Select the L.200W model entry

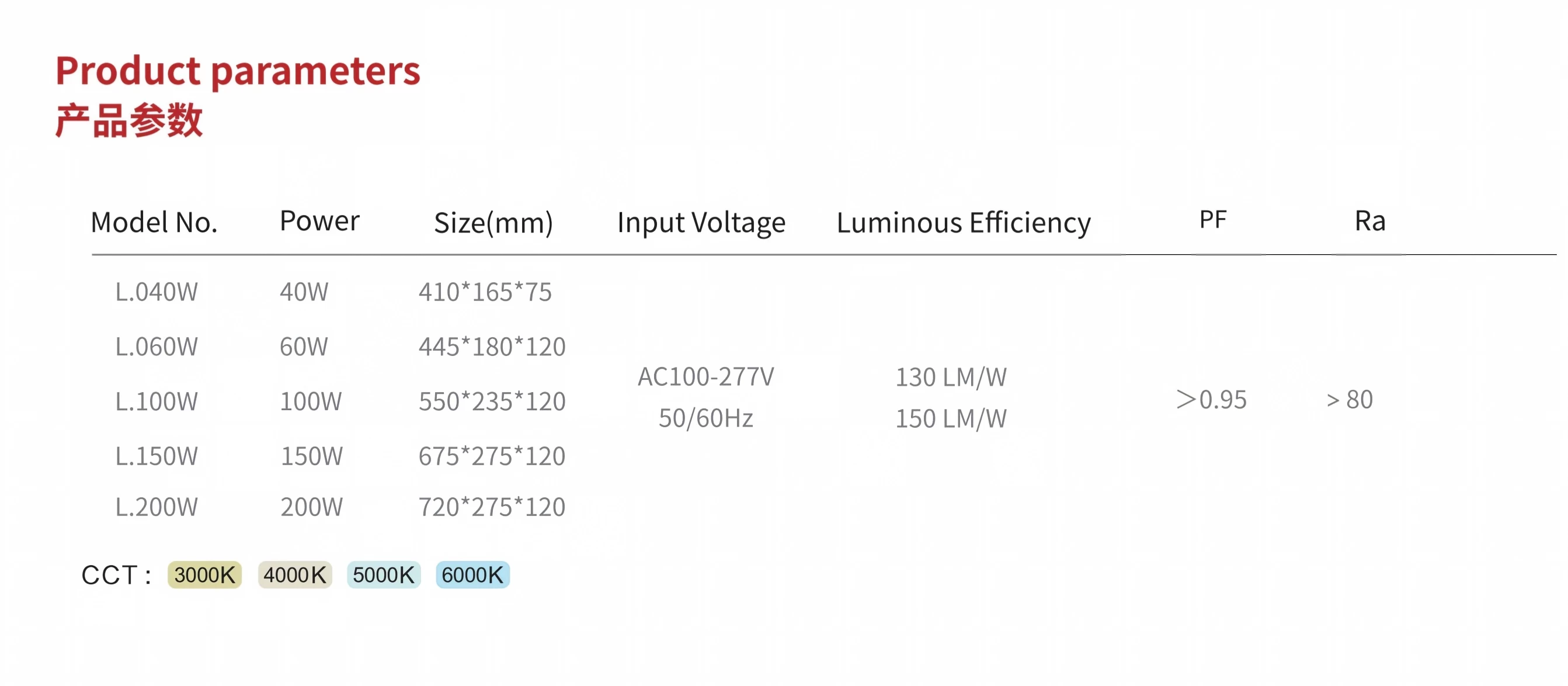(x=157, y=507)
